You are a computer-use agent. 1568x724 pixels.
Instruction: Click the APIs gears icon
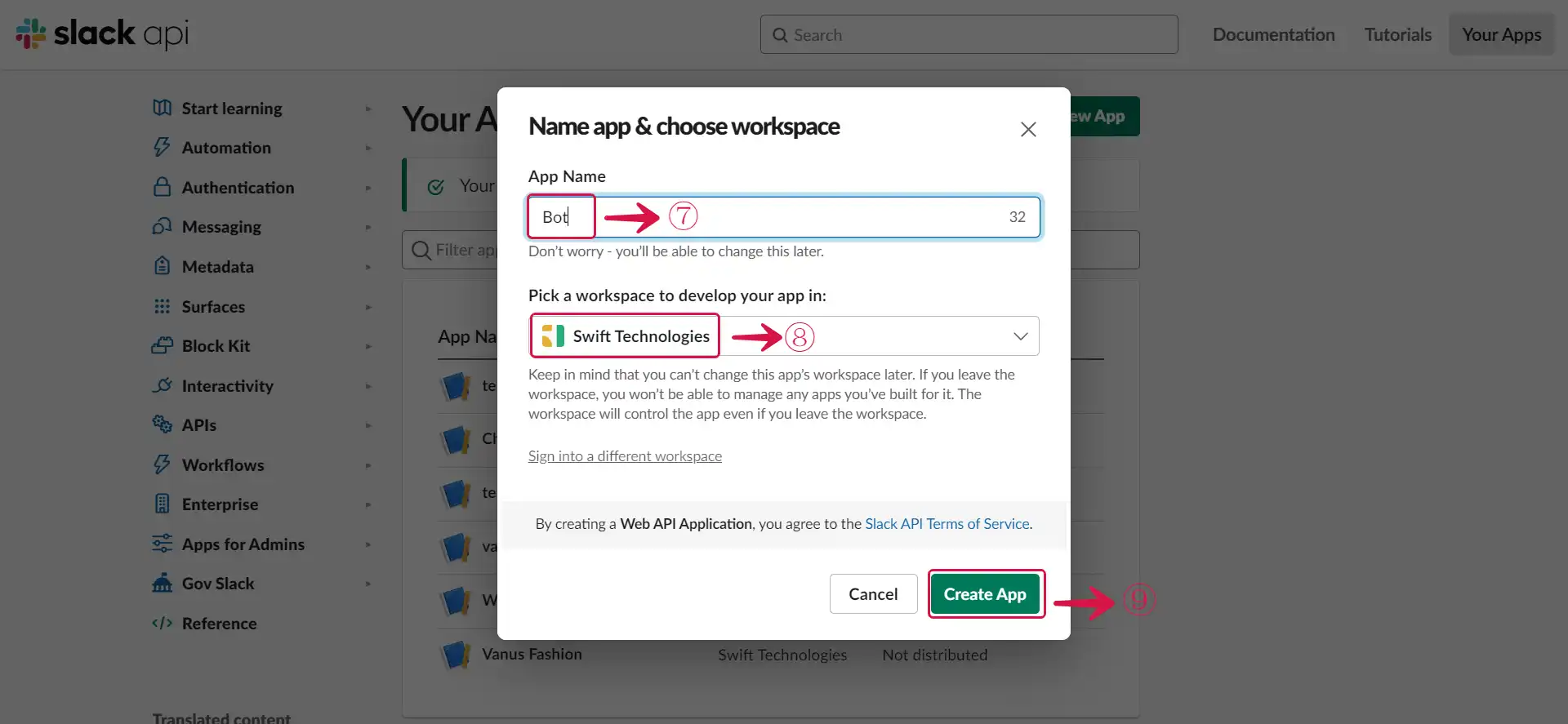click(162, 424)
